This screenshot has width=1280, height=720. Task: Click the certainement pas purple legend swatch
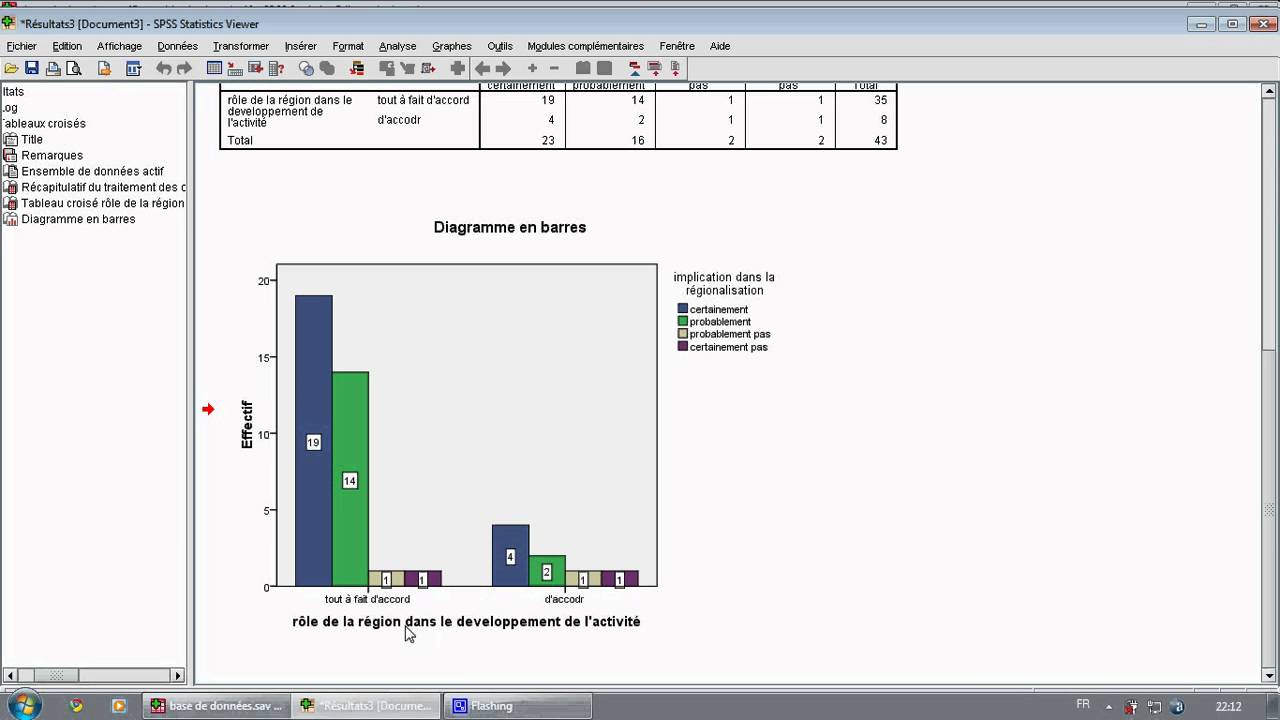(683, 346)
